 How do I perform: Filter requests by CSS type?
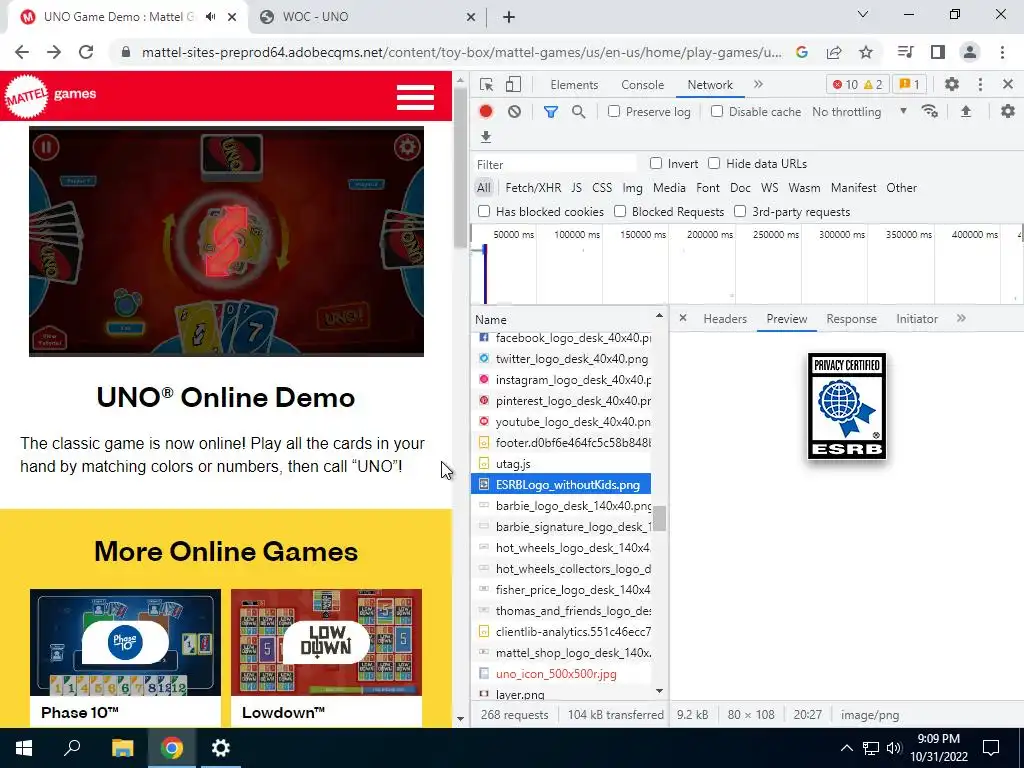(601, 187)
